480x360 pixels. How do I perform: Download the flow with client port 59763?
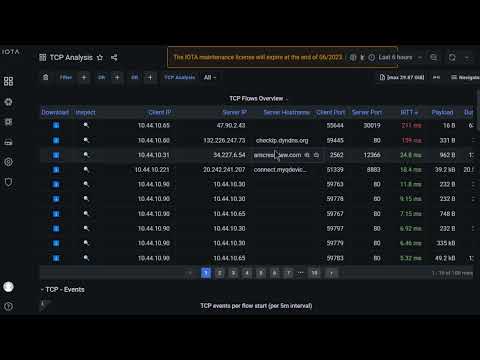point(56,184)
